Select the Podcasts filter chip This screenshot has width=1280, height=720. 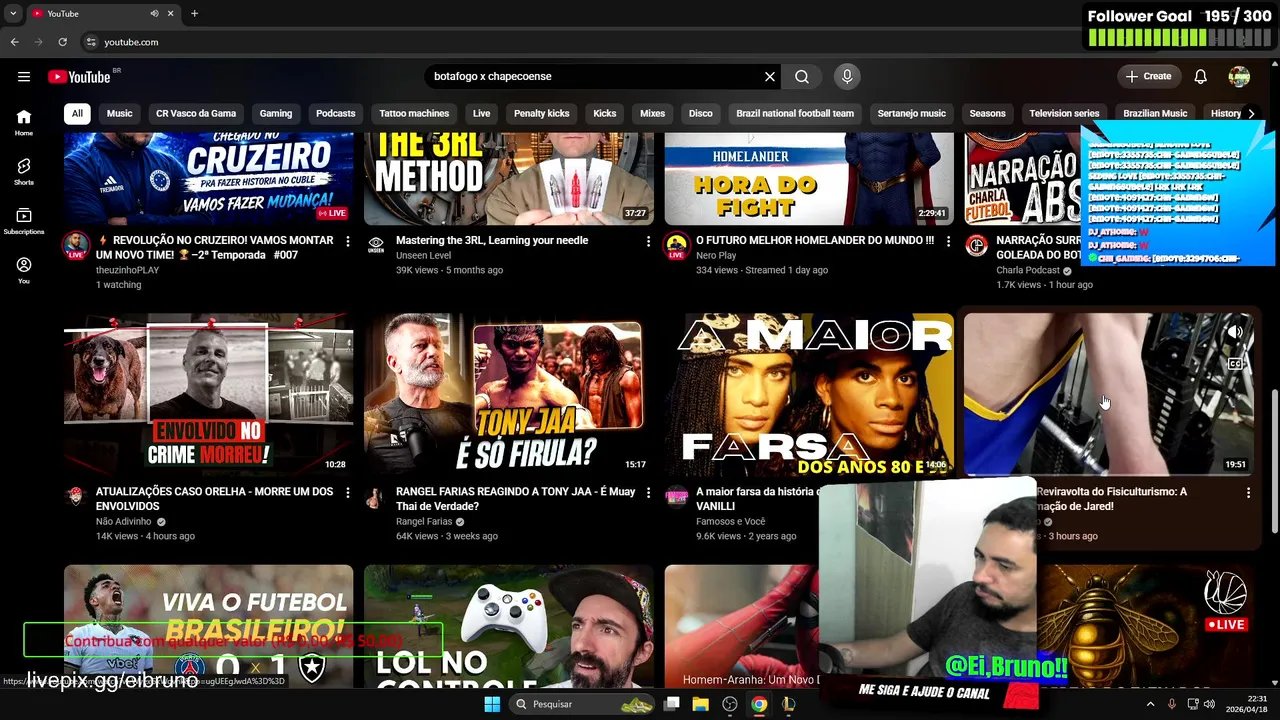[x=336, y=113]
